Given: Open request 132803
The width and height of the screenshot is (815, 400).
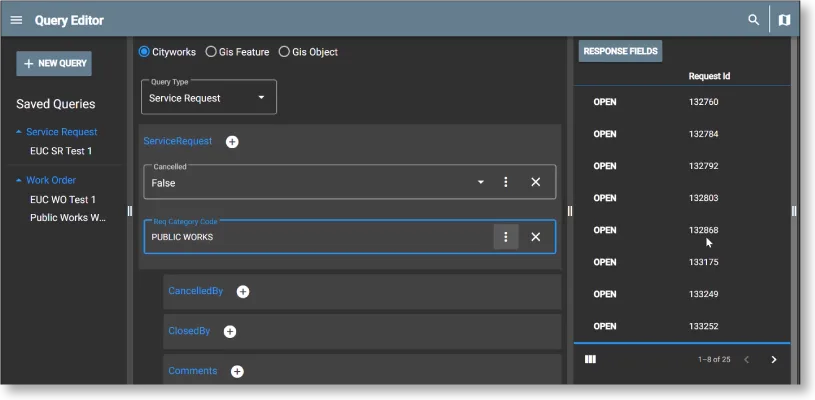Looking at the screenshot, I should pyautogui.click(x=605, y=198).
